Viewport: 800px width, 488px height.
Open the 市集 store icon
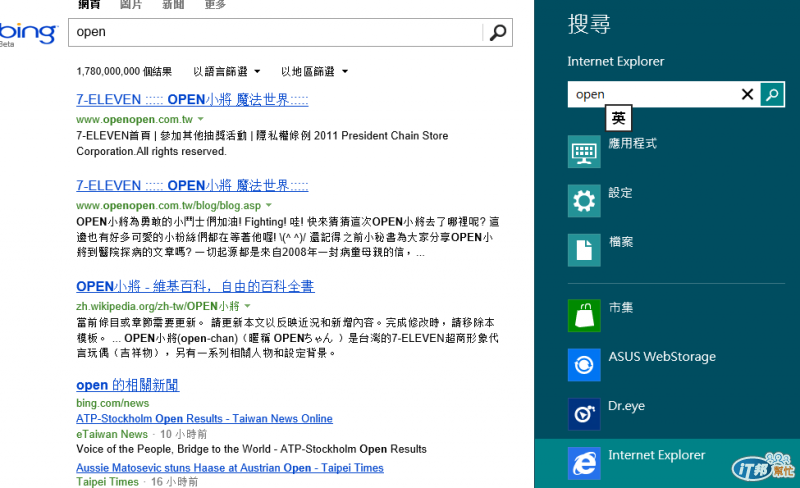(x=584, y=315)
